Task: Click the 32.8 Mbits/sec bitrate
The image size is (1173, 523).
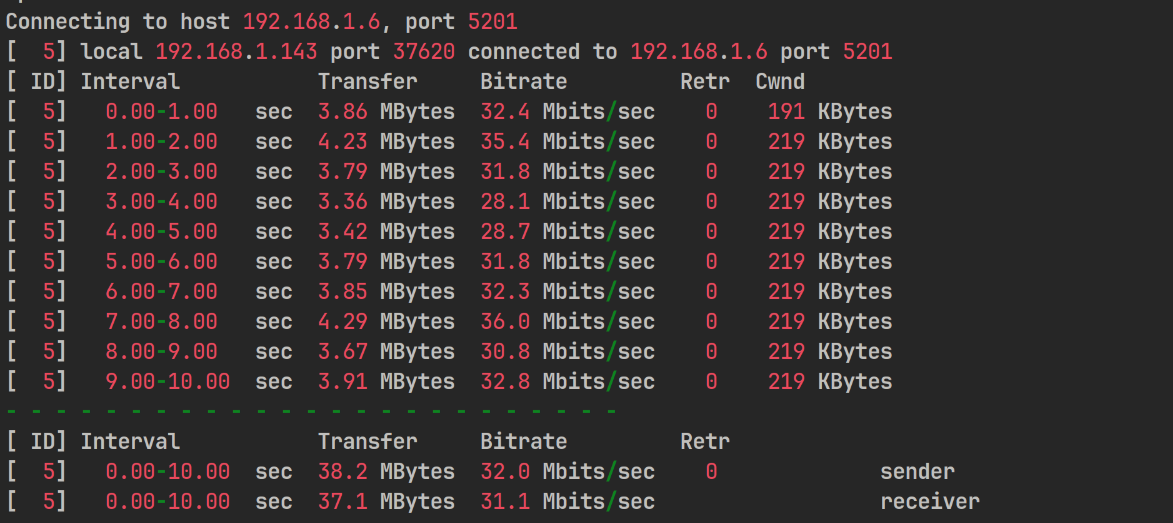Action: (568, 381)
